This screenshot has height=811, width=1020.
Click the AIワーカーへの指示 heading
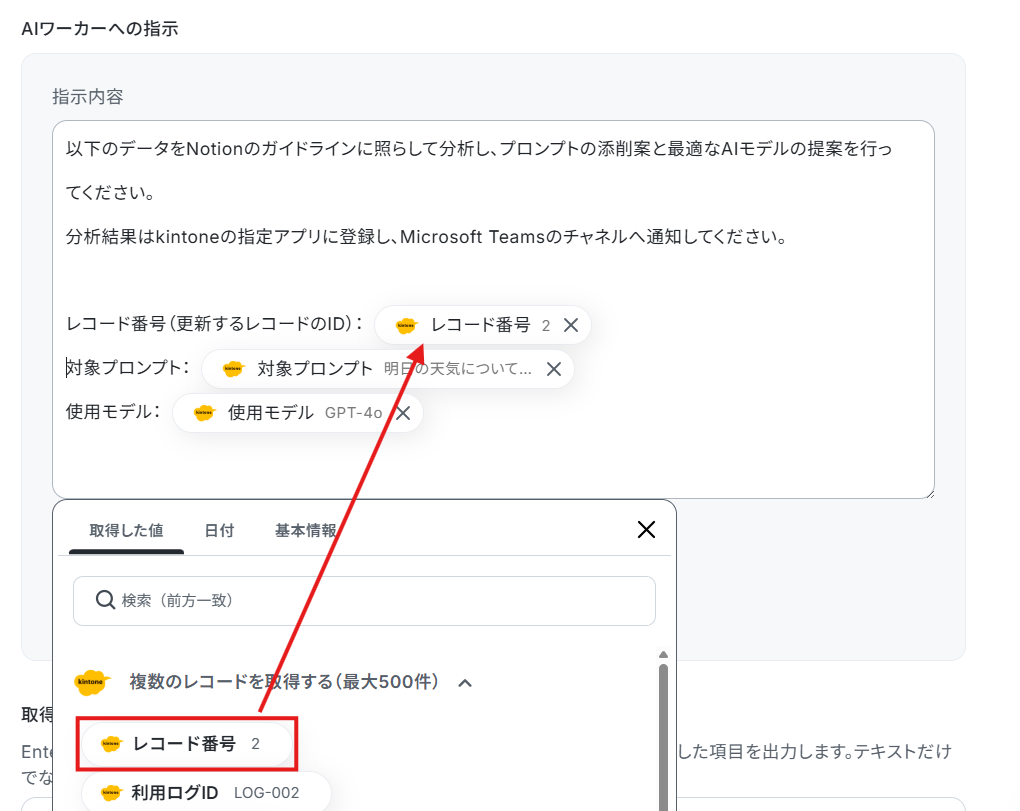(100, 29)
